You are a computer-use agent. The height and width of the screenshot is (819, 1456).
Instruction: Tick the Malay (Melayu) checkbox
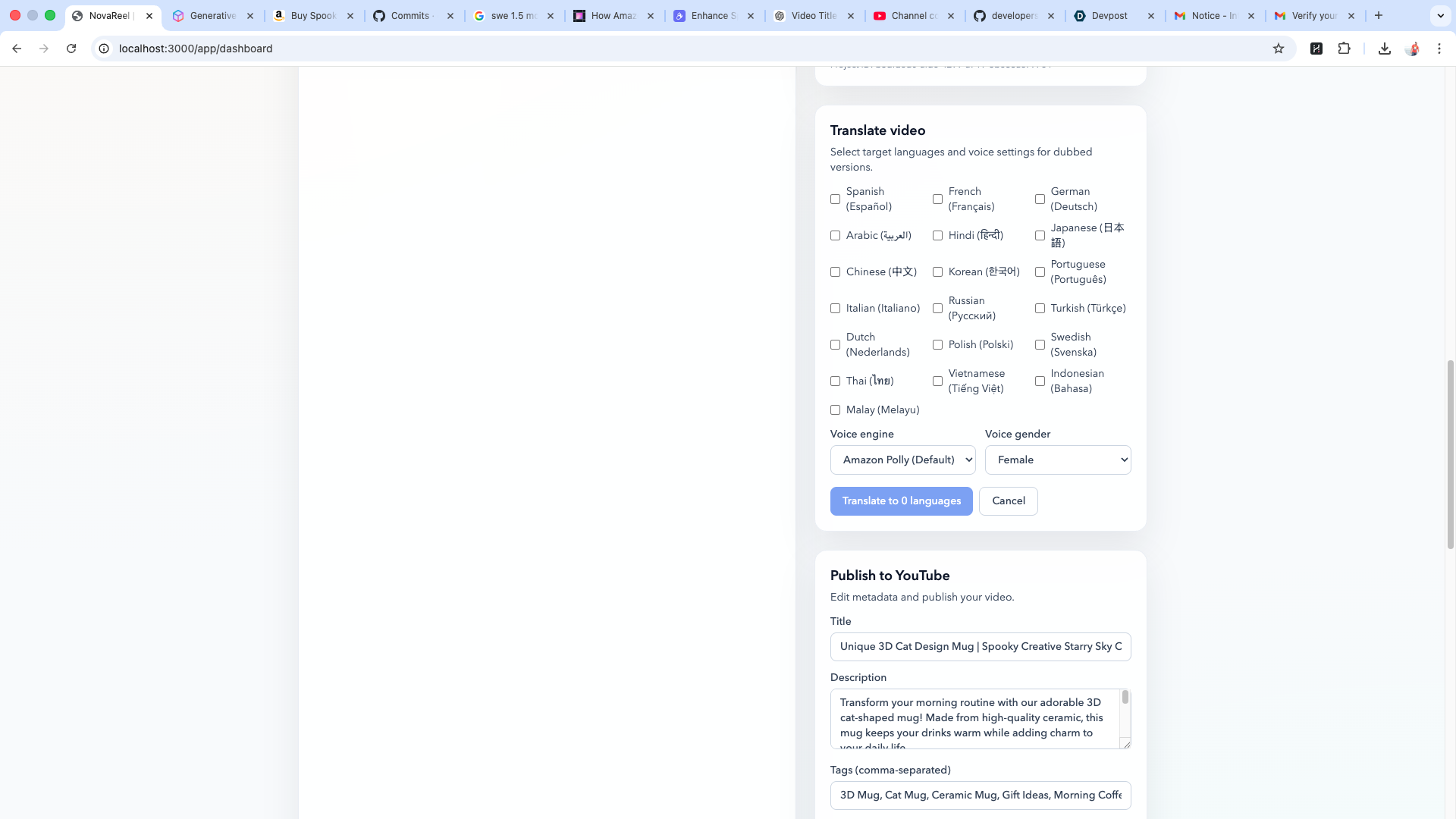tap(835, 410)
